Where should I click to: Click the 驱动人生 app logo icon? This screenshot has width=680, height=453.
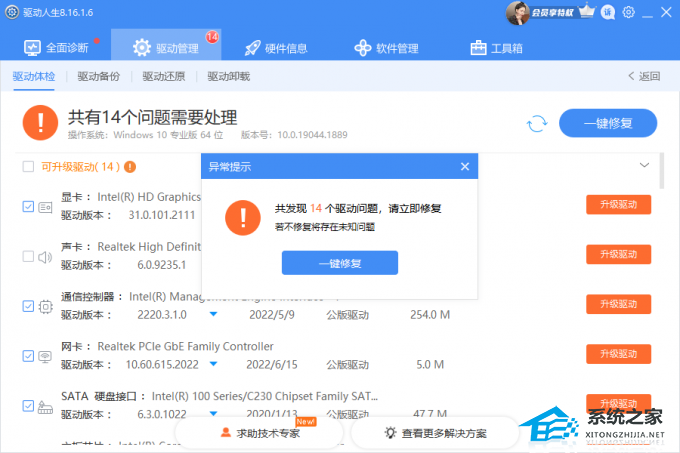point(12,12)
